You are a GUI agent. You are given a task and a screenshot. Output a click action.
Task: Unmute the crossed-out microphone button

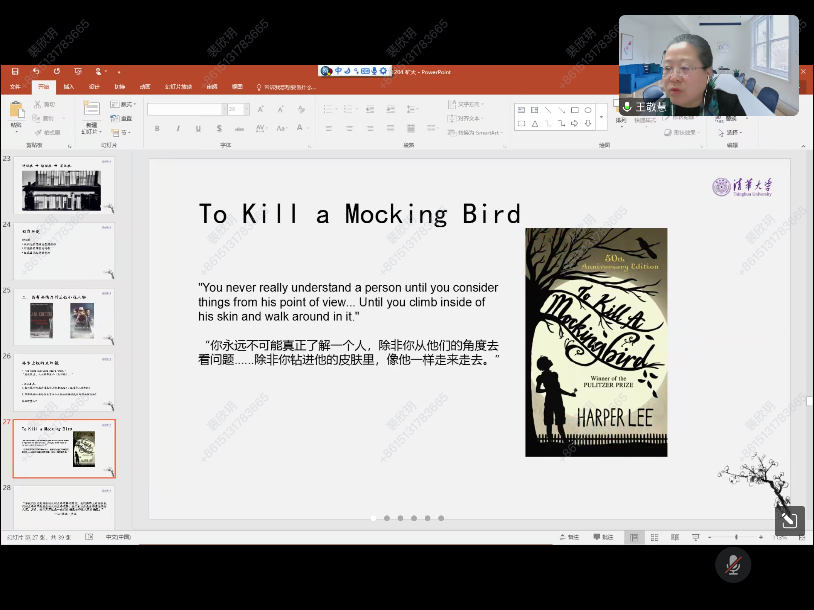[733, 565]
